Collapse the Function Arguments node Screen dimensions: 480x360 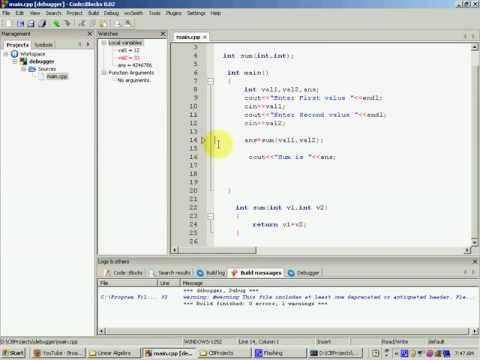[104, 73]
